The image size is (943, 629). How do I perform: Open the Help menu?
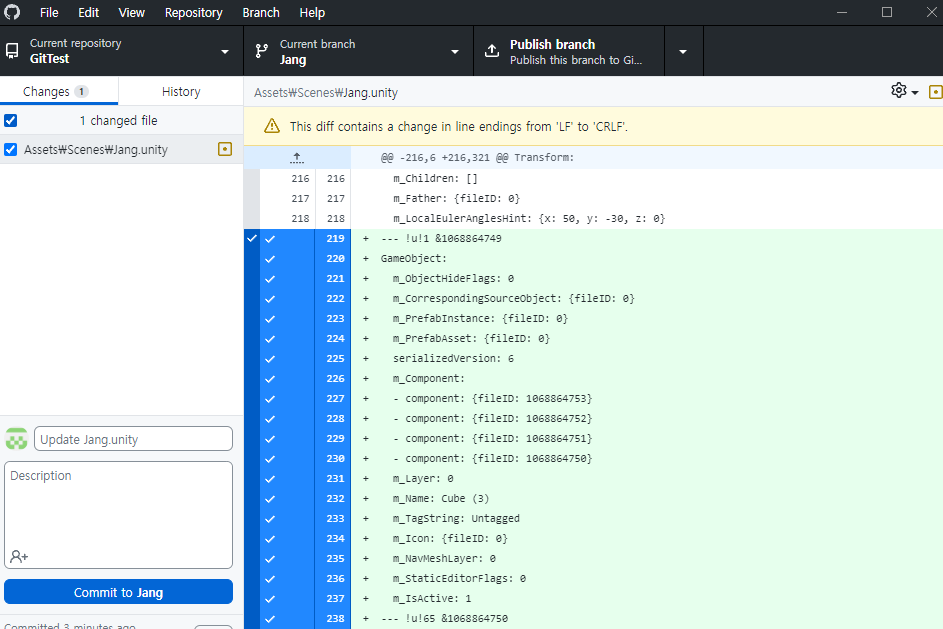click(312, 13)
